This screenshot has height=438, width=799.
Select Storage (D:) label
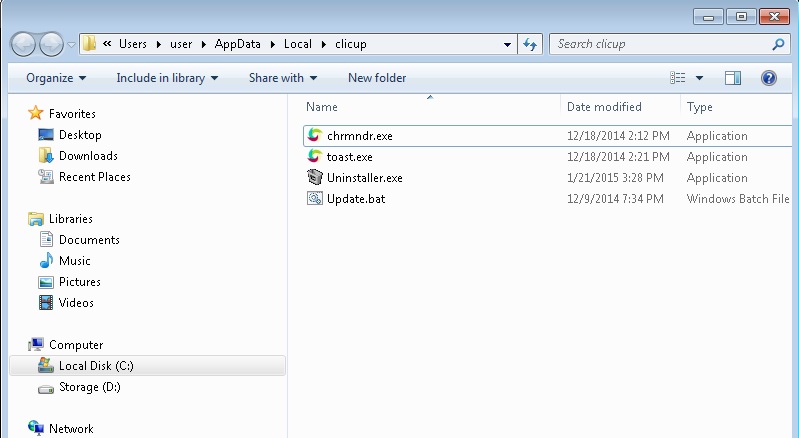pyautogui.click(x=90, y=387)
